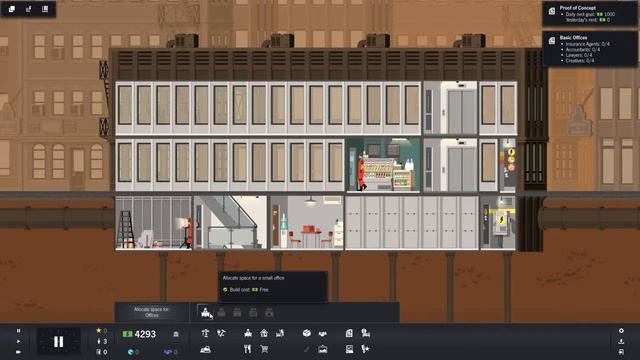This screenshot has height=360, width=640.
Task: Click the top-left list panel icon
Action: (45, 9)
